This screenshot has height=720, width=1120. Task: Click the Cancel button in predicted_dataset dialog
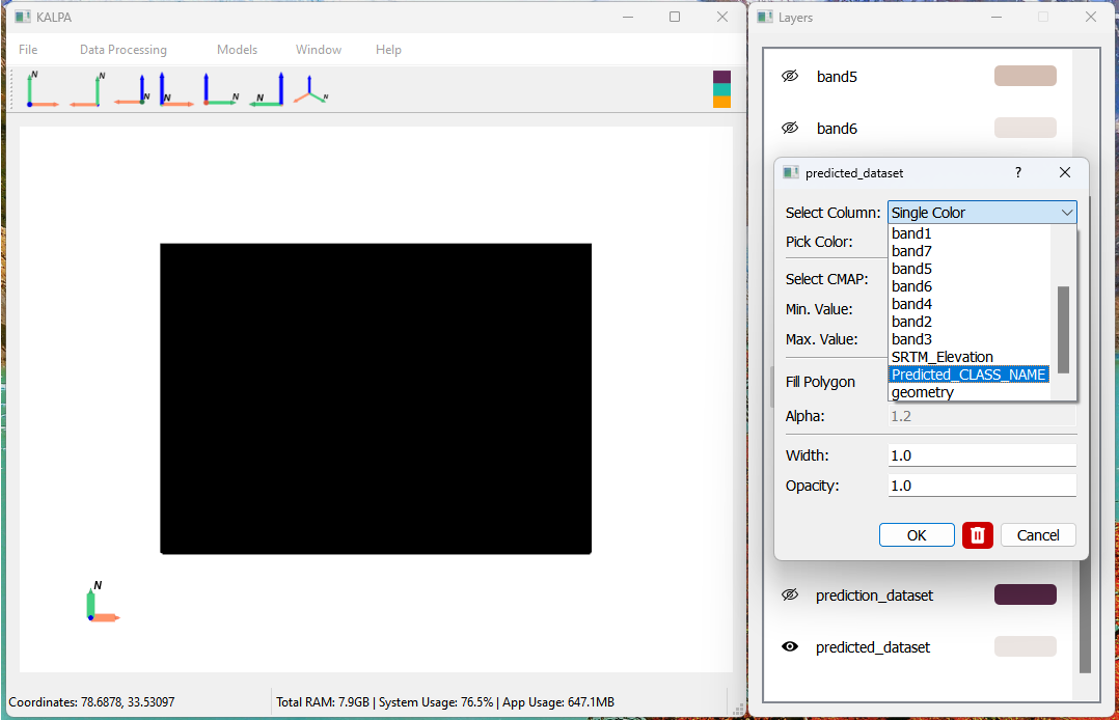(1038, 535)
